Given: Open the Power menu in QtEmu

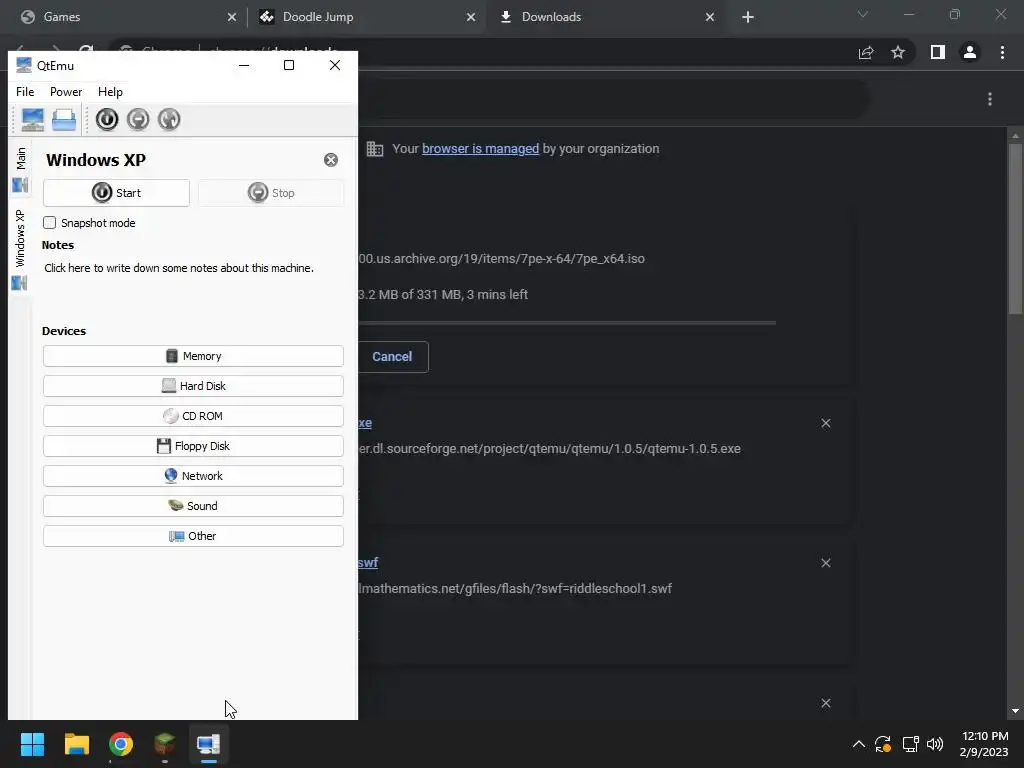Looking at the screenshot, I should tap(66, 92).
